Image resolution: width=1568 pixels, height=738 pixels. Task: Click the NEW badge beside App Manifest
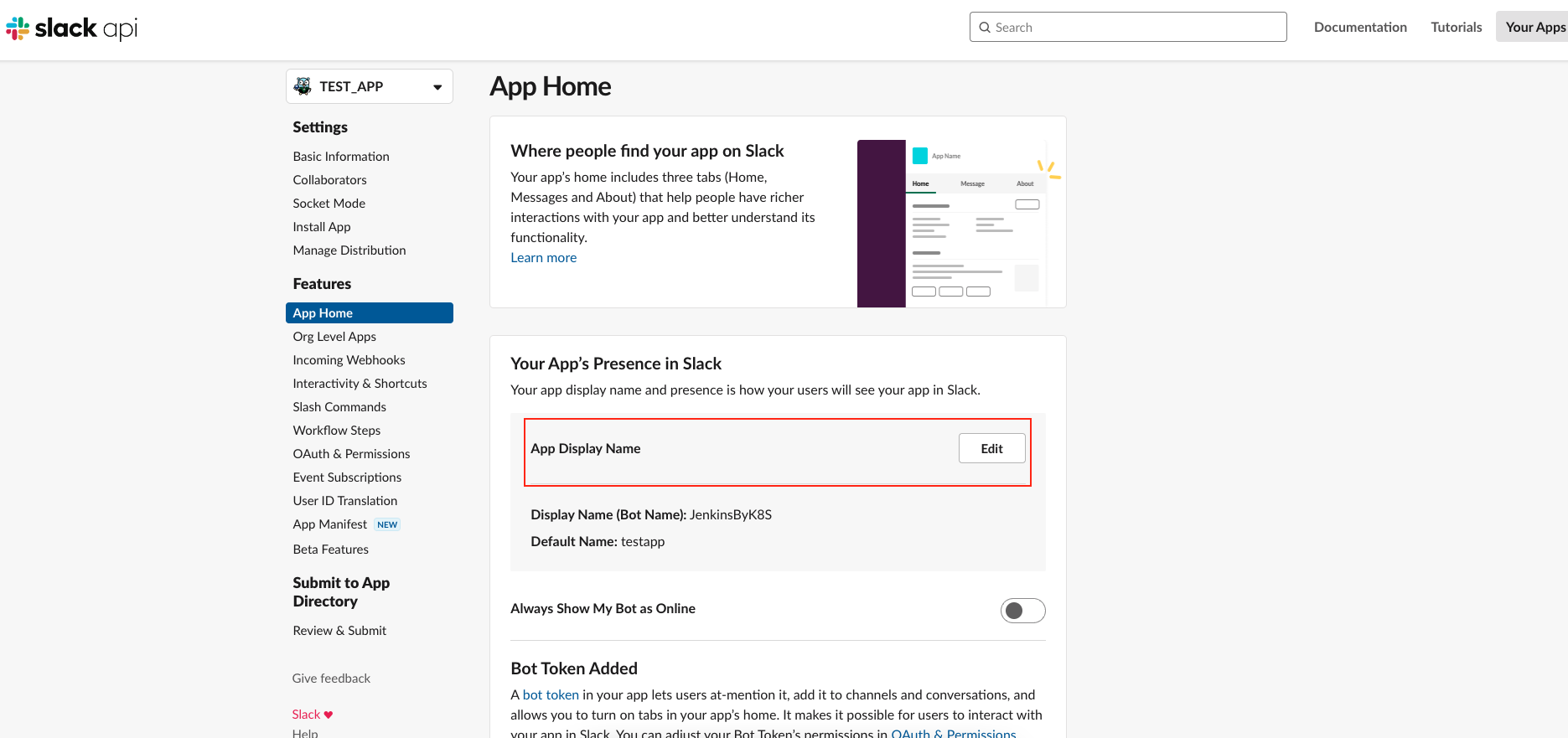(387, 524)
